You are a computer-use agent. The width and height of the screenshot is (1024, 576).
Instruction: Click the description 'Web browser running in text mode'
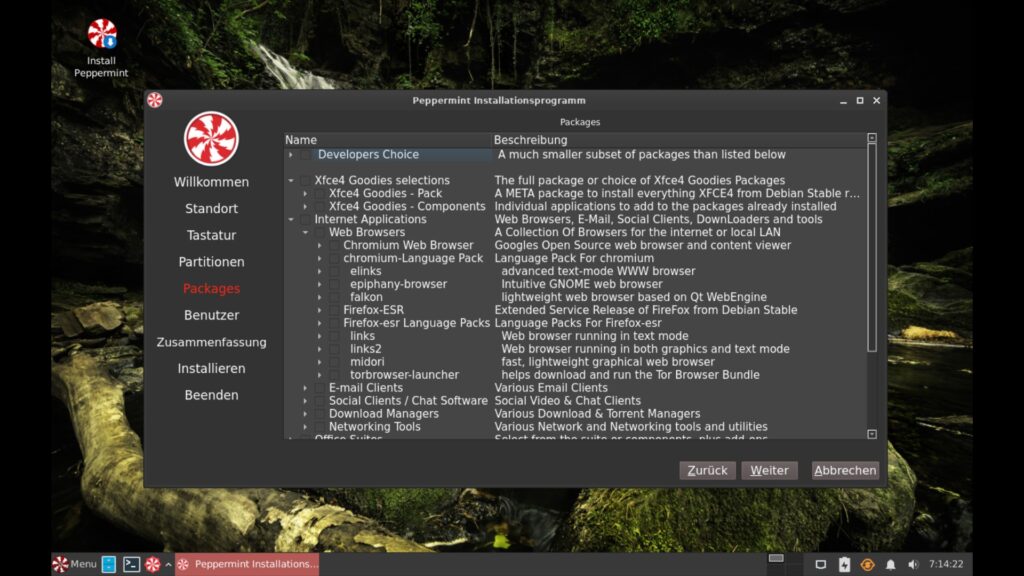[x=594, y=336]
